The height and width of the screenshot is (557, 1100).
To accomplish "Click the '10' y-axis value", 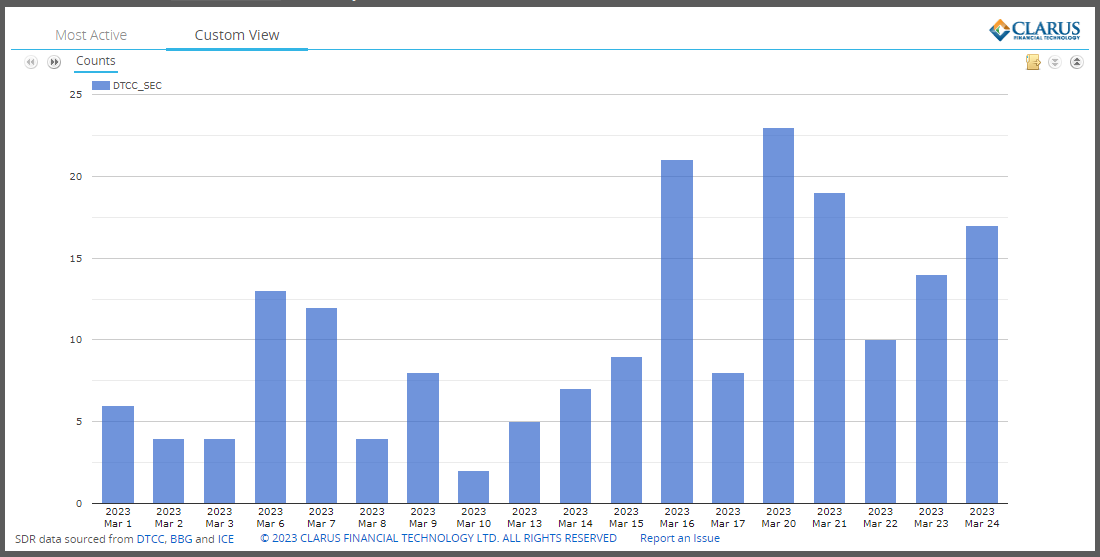I will click(76, 340).
